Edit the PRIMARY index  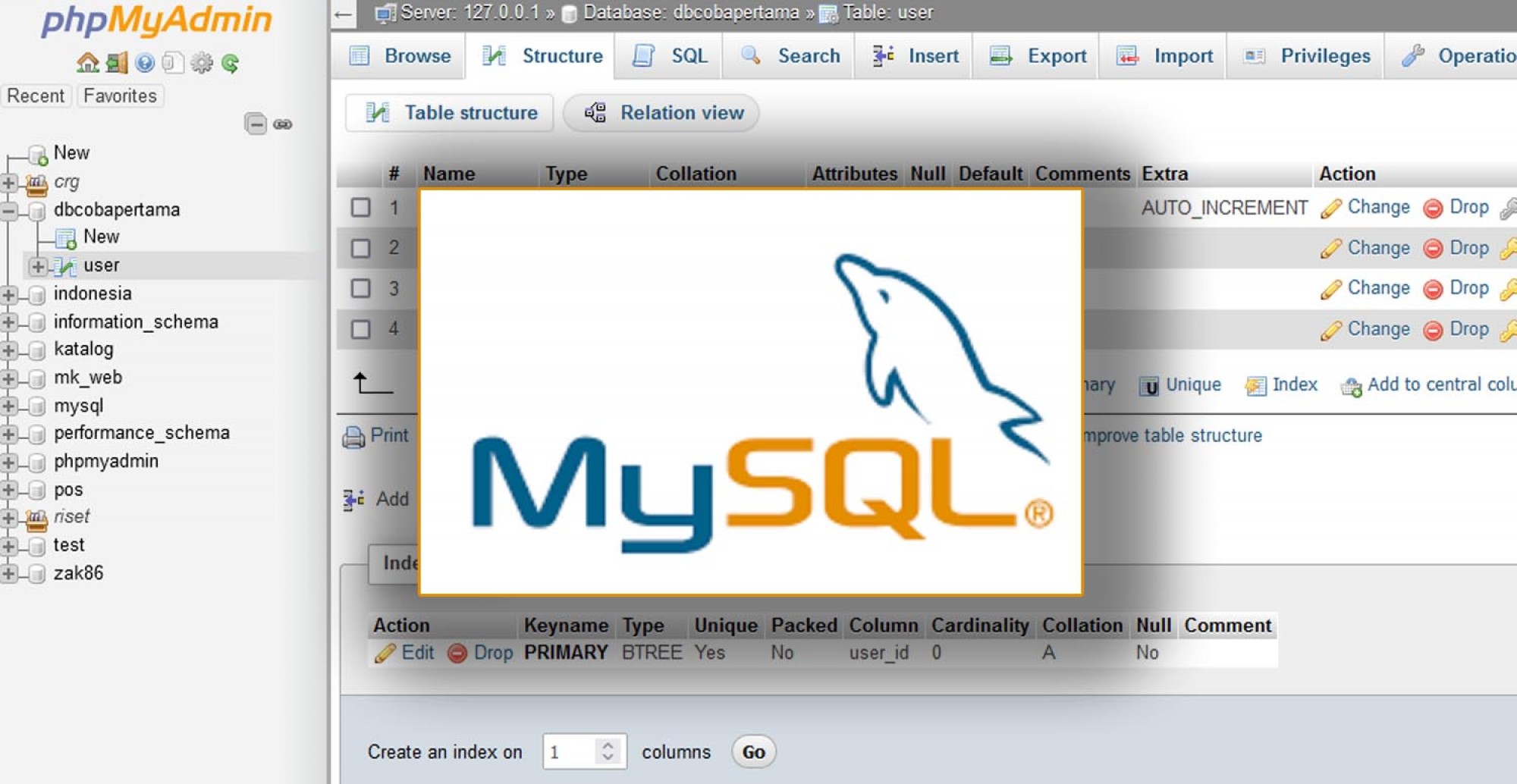coord(405,653)
